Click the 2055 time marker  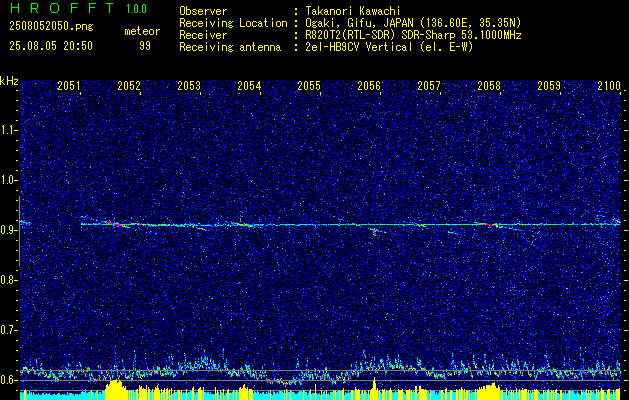pyautogui.click(x=309, y=85)
